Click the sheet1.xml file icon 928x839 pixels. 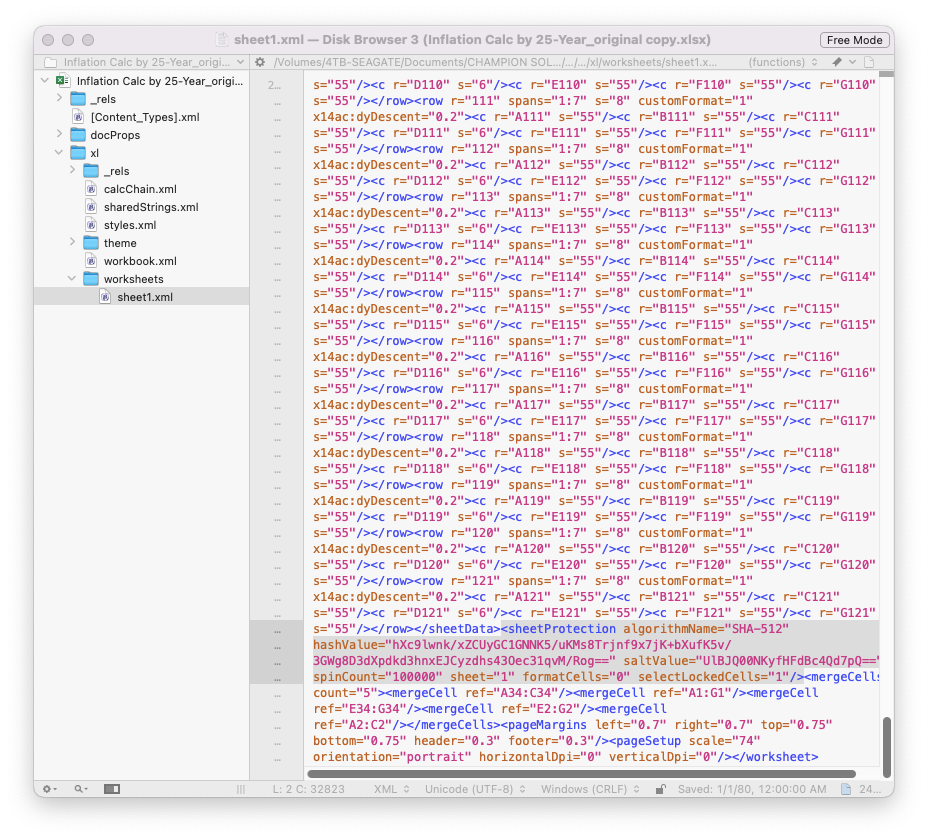pos(105,297)
